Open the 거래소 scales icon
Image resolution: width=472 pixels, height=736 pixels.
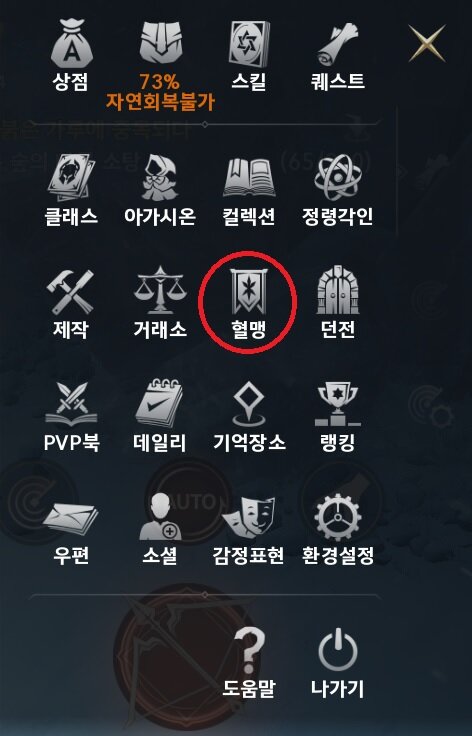pos(160,290)
